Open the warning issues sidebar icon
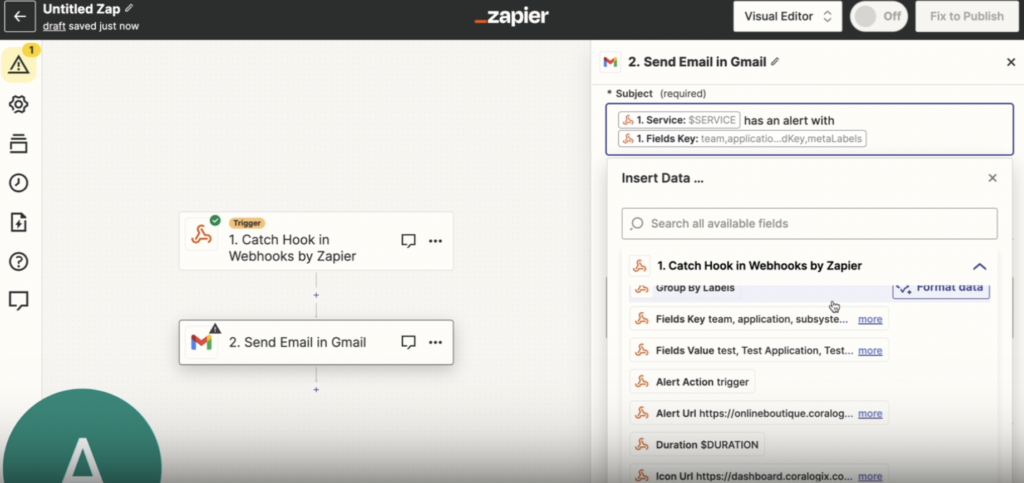1024x483 pixels. 19,64
